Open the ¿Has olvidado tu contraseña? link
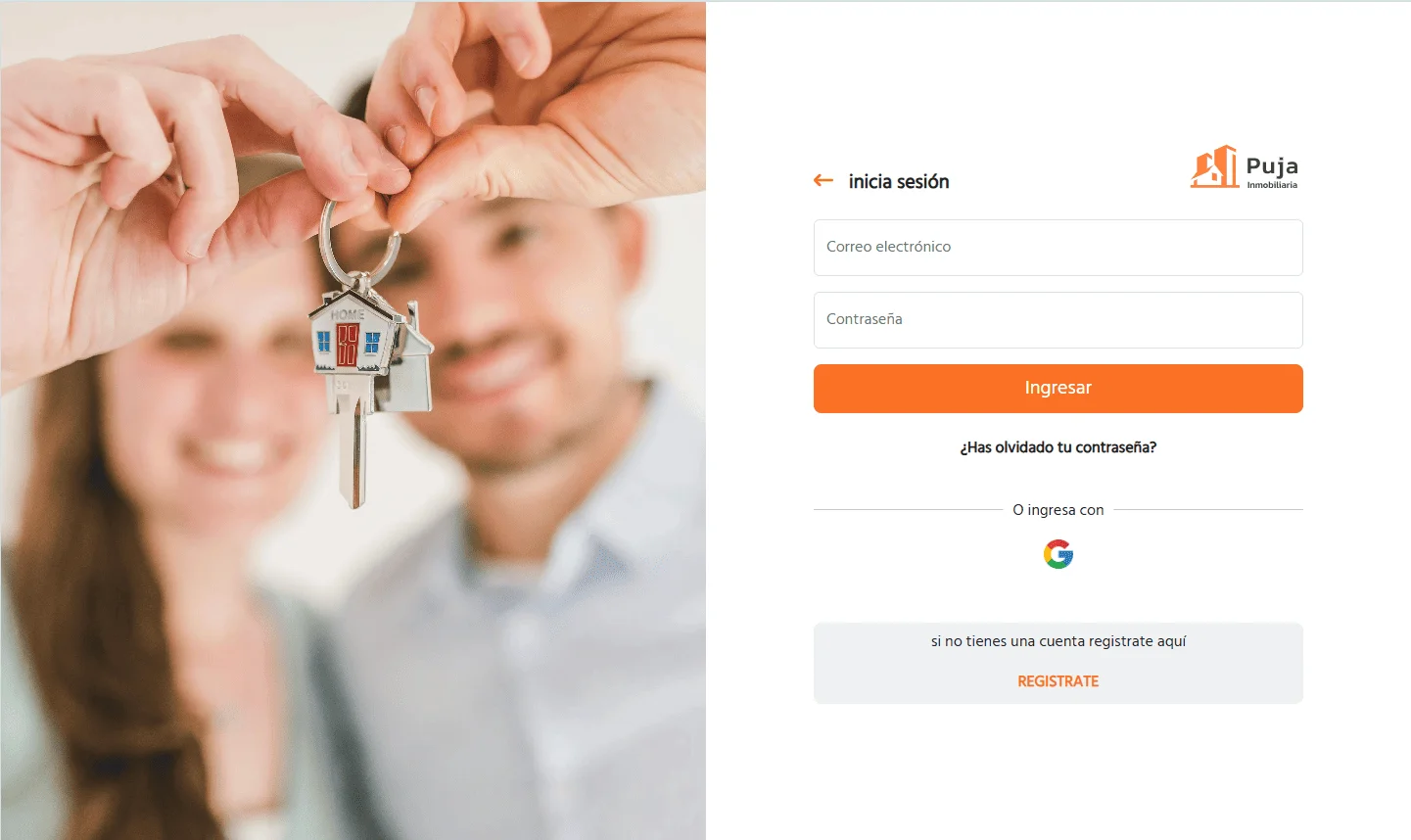This screenshot has width=1411, height=840. tap(1058, 447)
